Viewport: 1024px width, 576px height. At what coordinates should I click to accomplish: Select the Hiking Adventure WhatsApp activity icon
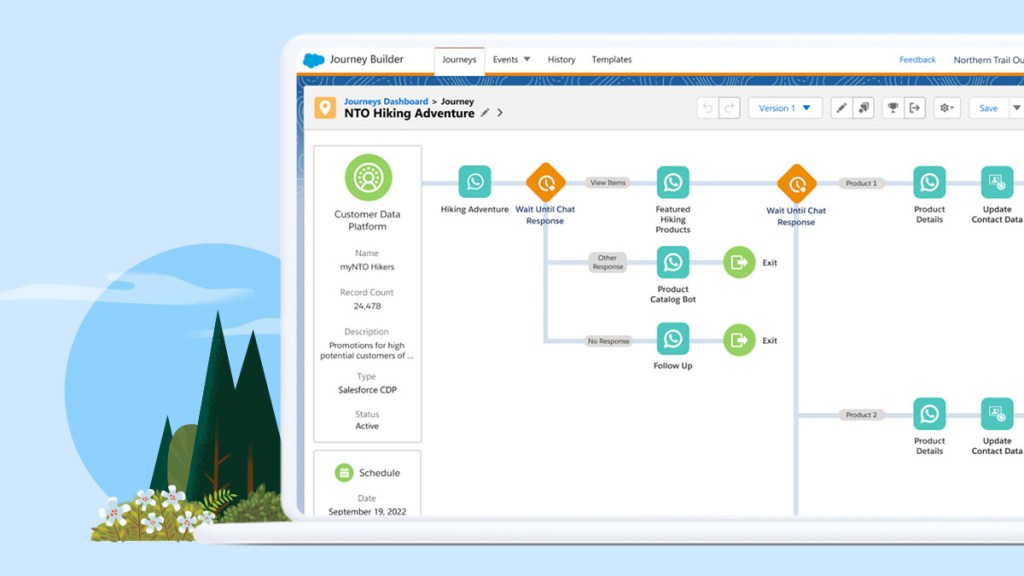pos(475,182)
